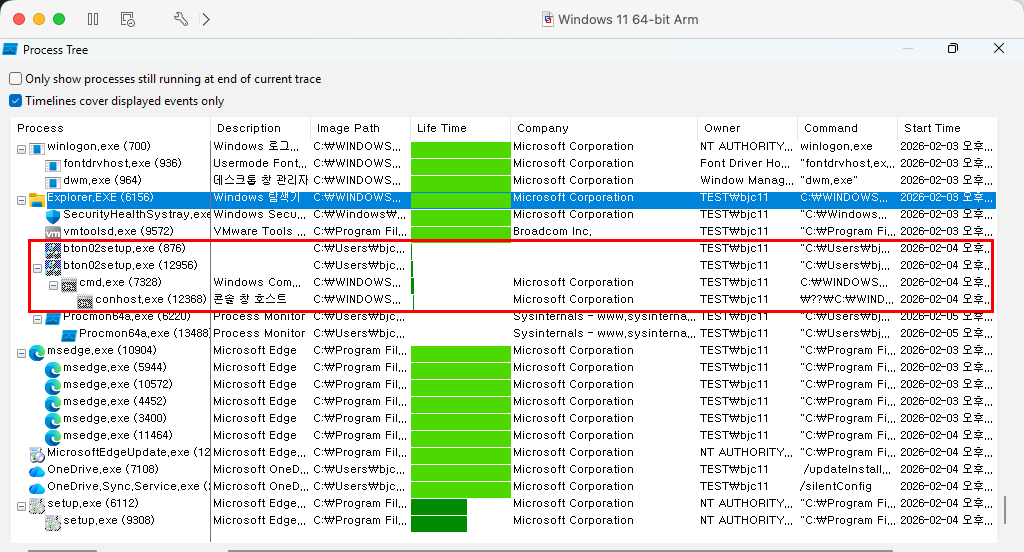This screenshot has height=552, width=1024.
Task: Open virtual machine settings wrench icon
Action: point(181,19)
